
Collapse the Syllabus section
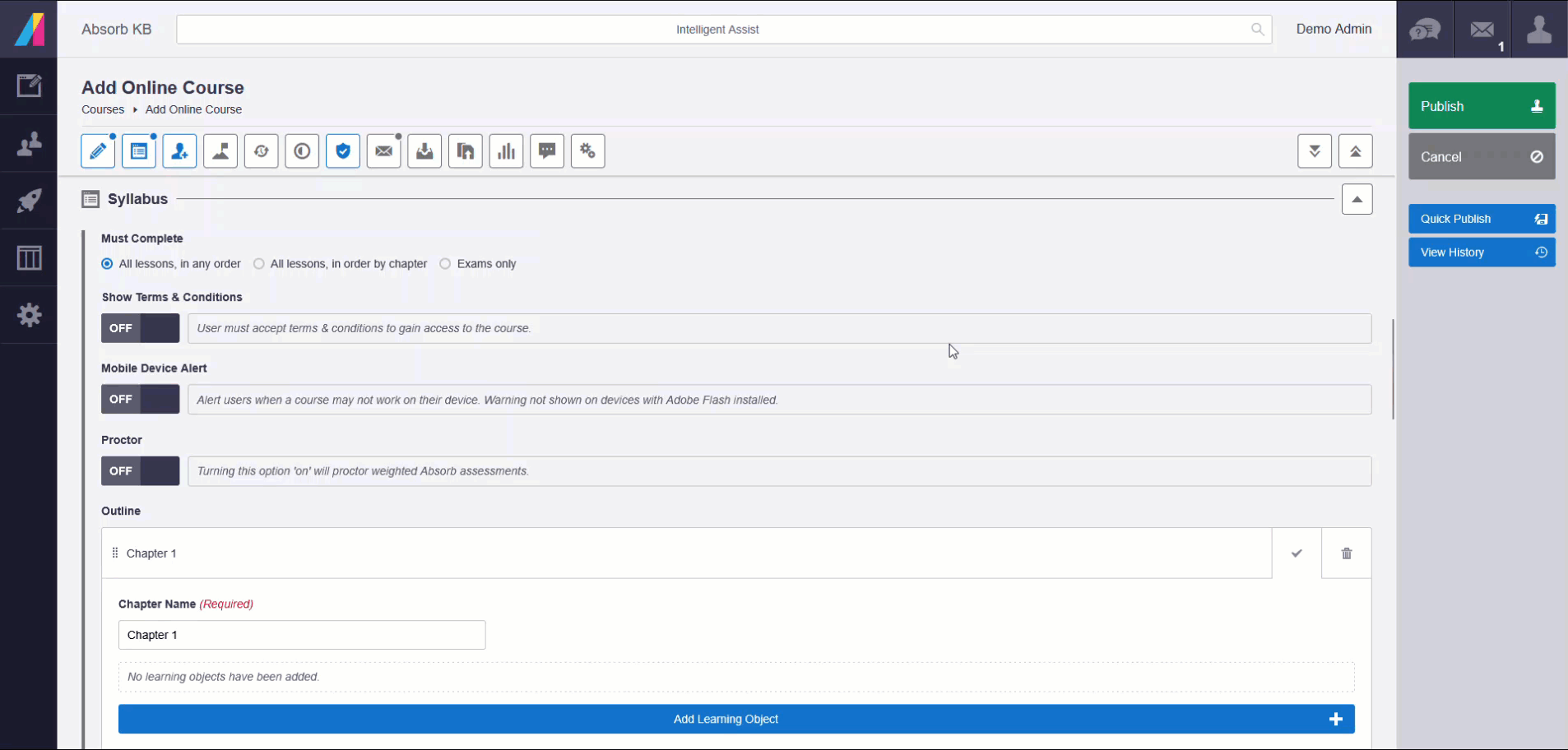coord(1357,199)
